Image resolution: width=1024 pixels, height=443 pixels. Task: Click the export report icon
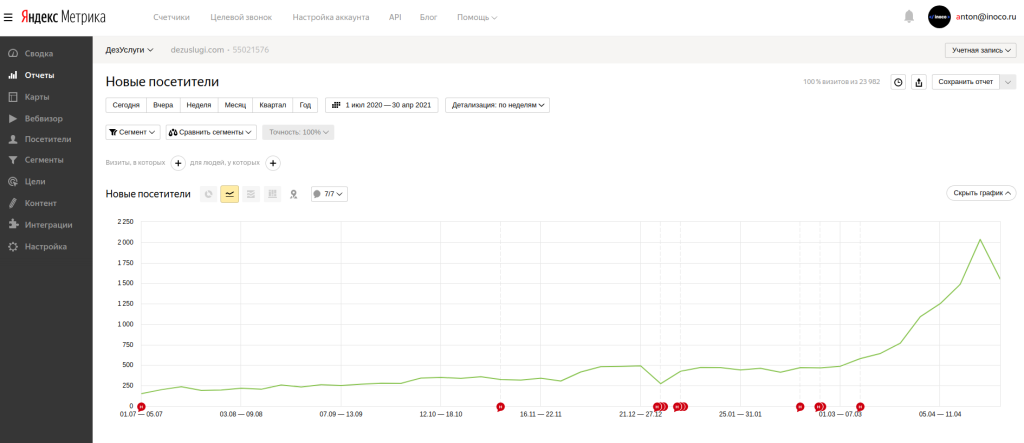pos(919,82)
